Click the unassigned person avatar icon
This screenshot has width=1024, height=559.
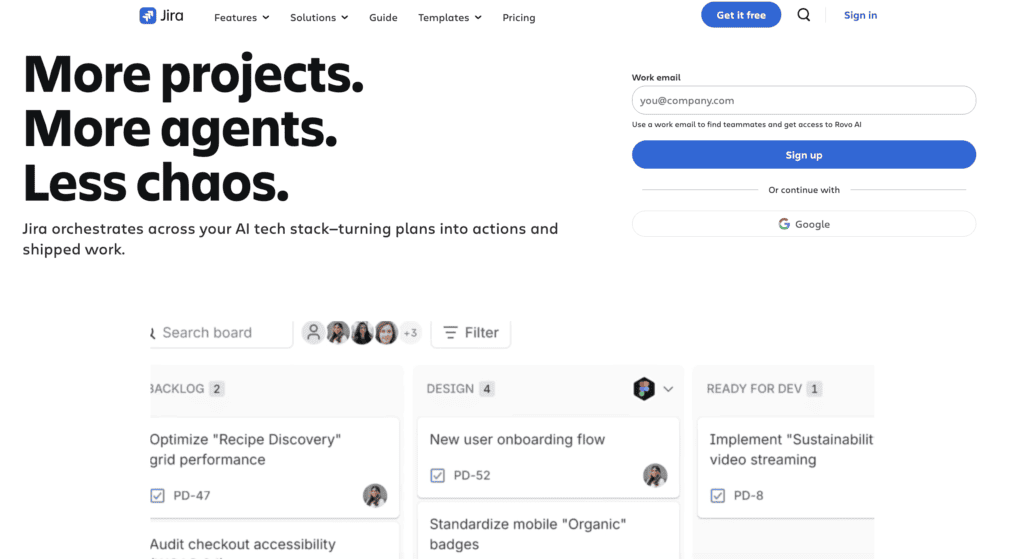[313, 332]
